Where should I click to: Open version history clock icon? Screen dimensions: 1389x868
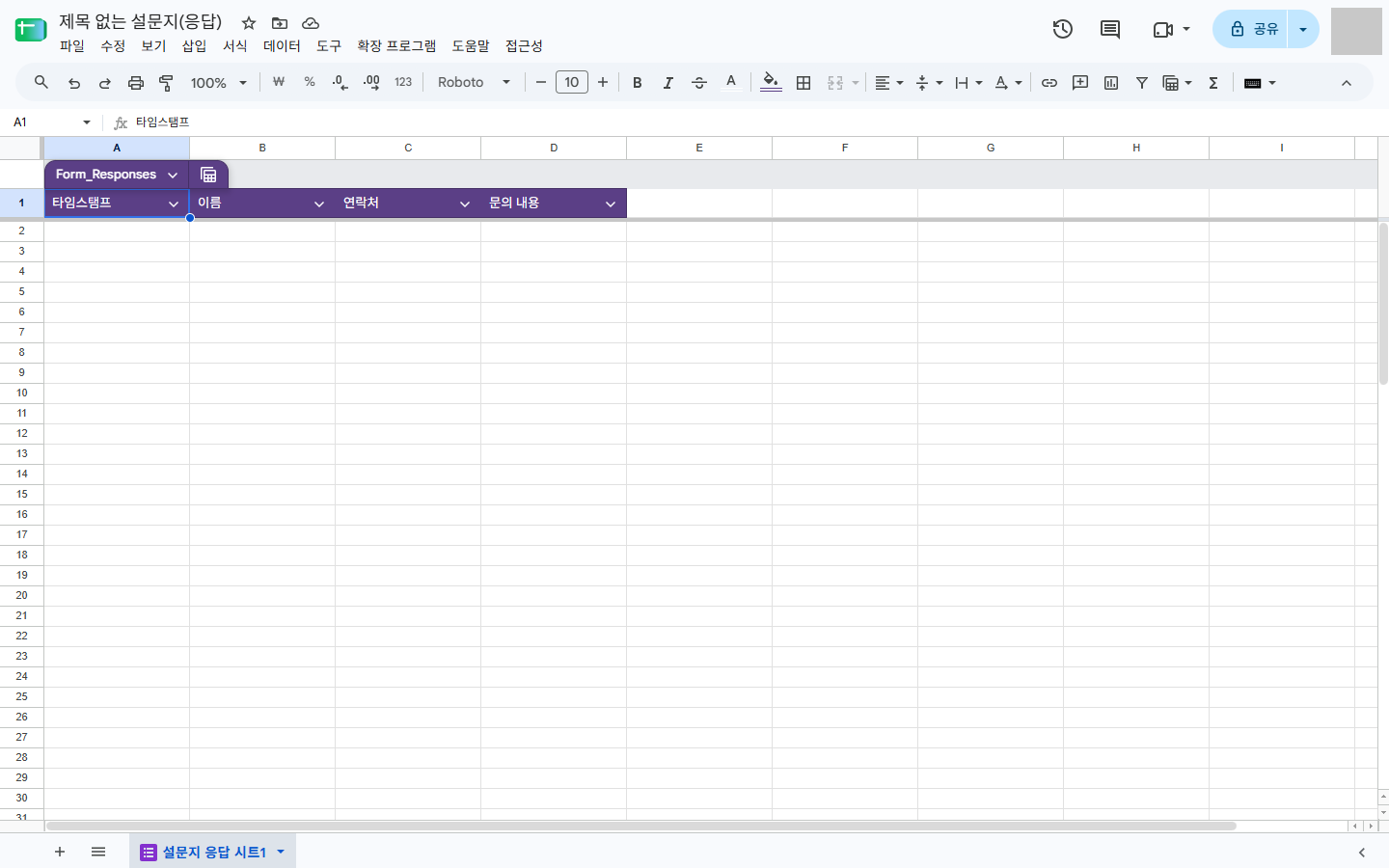pyautogui.click(x=1063, y=29)
